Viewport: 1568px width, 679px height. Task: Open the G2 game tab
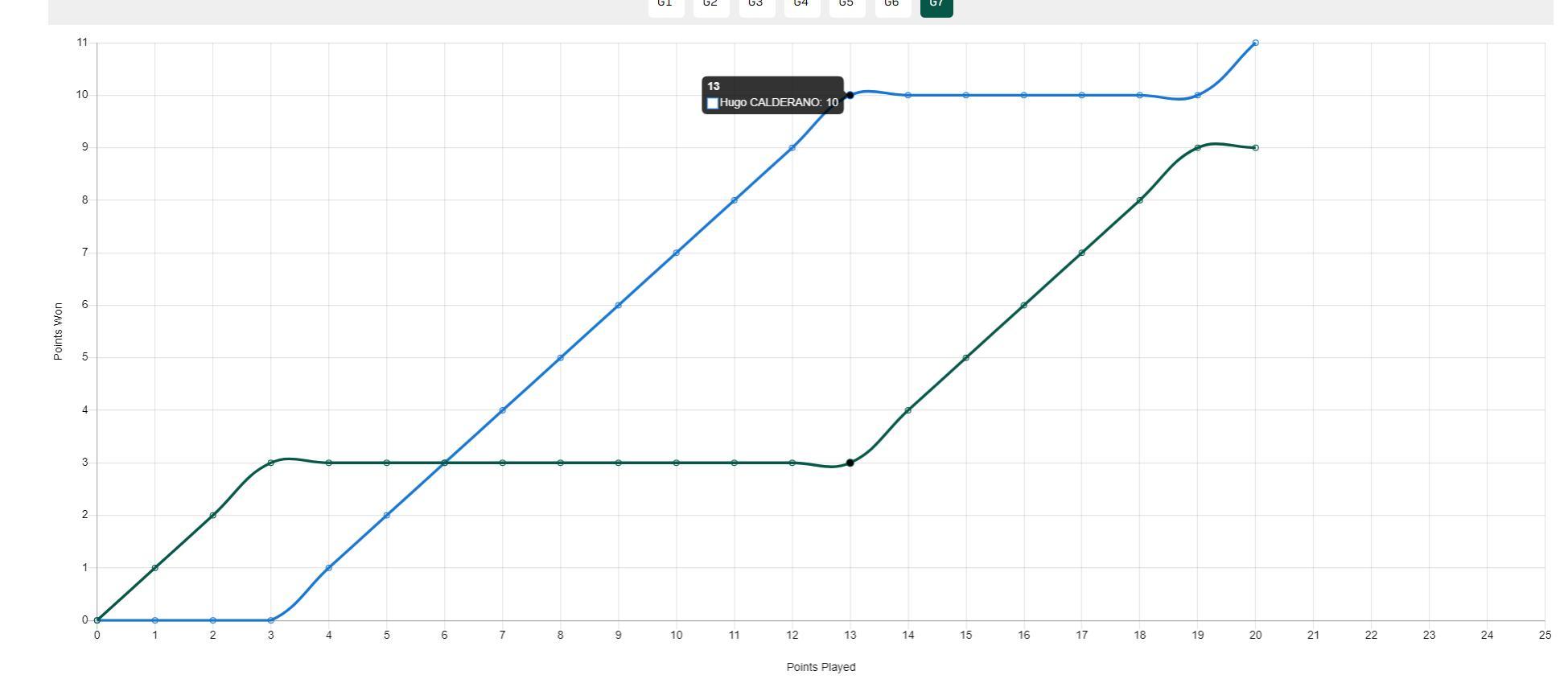click(x=710, y=5)
